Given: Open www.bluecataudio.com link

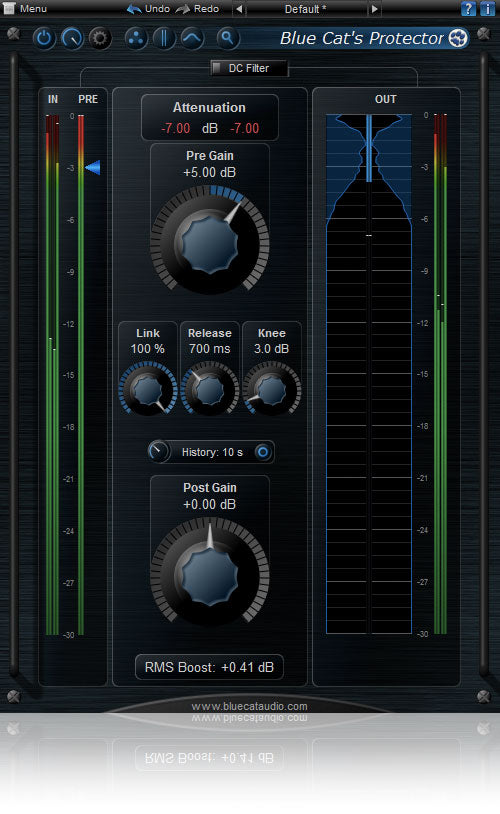Looking at the screenshot, I should pos(249,706).
